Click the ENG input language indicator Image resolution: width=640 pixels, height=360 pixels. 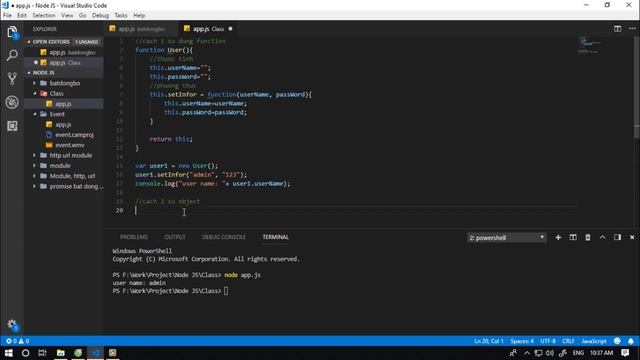tap(578, 353)
